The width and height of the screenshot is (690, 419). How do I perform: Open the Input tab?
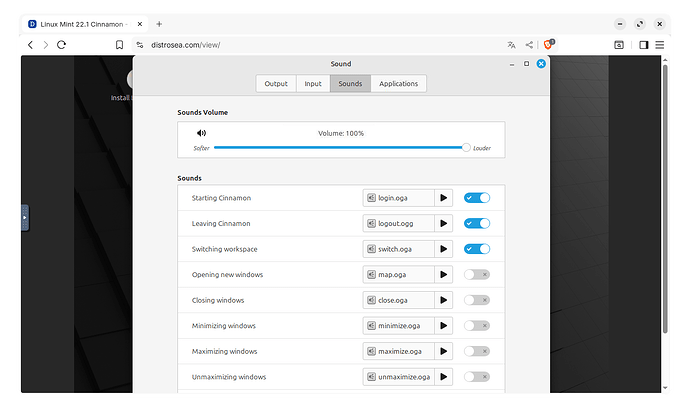click(x=313, y=84)
